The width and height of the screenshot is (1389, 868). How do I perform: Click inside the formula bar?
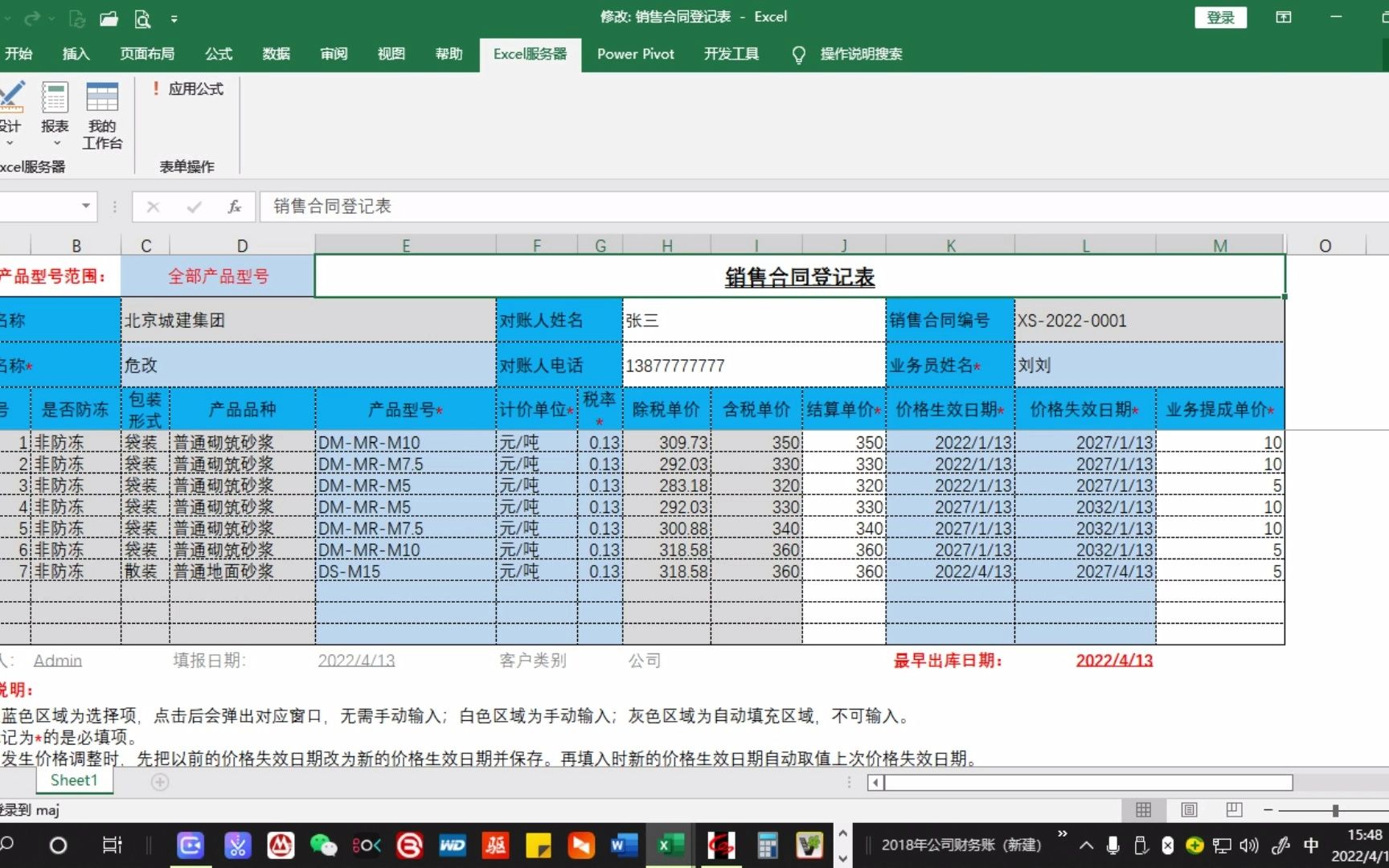[x=563, y=207]
